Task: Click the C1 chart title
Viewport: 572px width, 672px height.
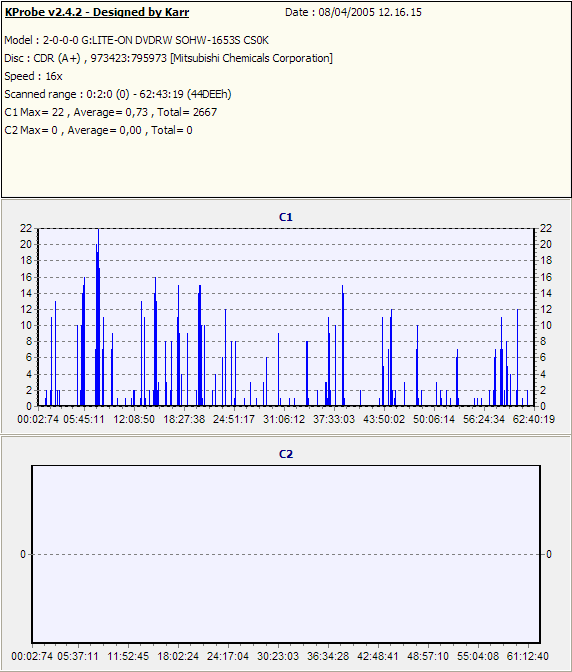Action: coord(286,217)
